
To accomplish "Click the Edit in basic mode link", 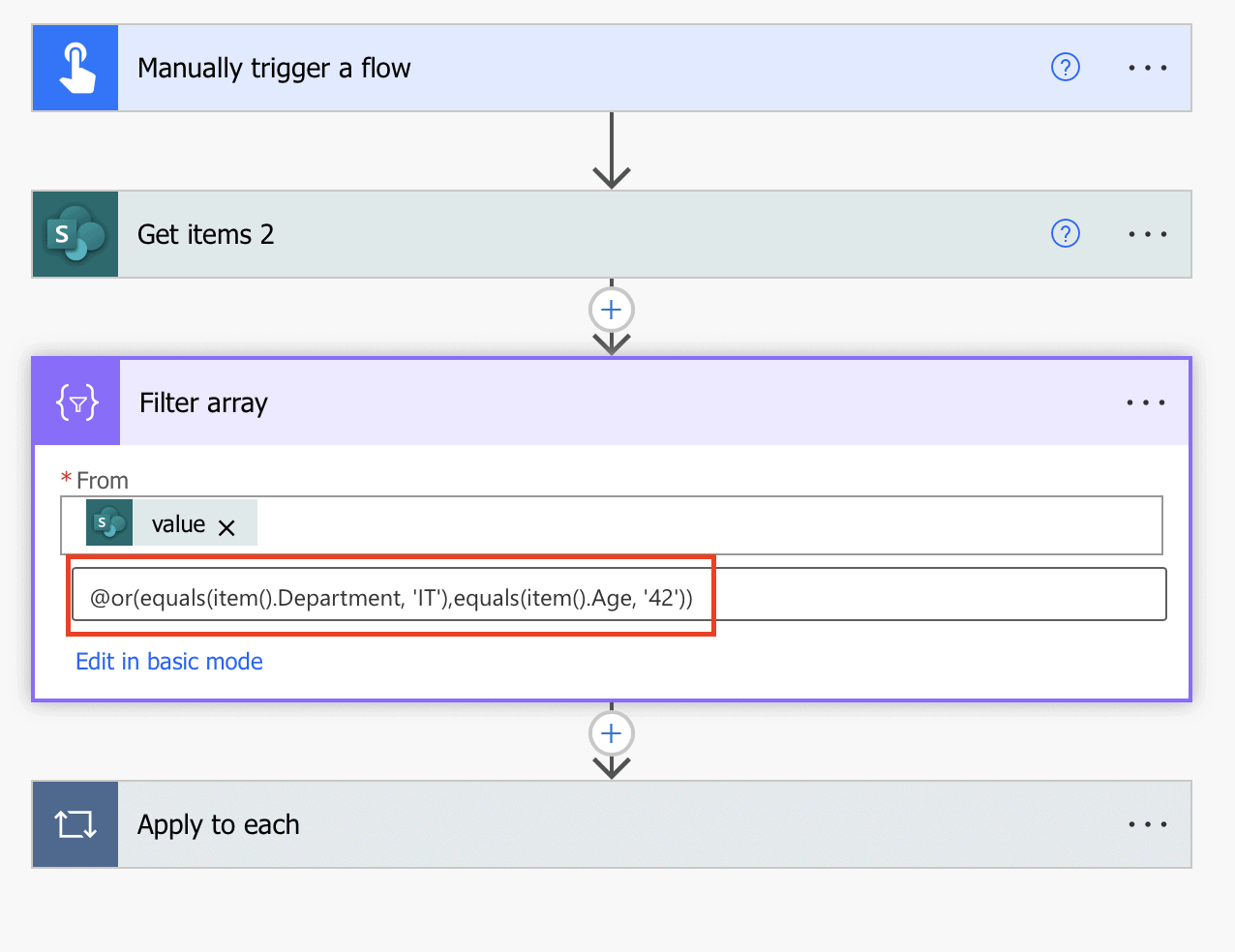I will [x=169, y=662].
